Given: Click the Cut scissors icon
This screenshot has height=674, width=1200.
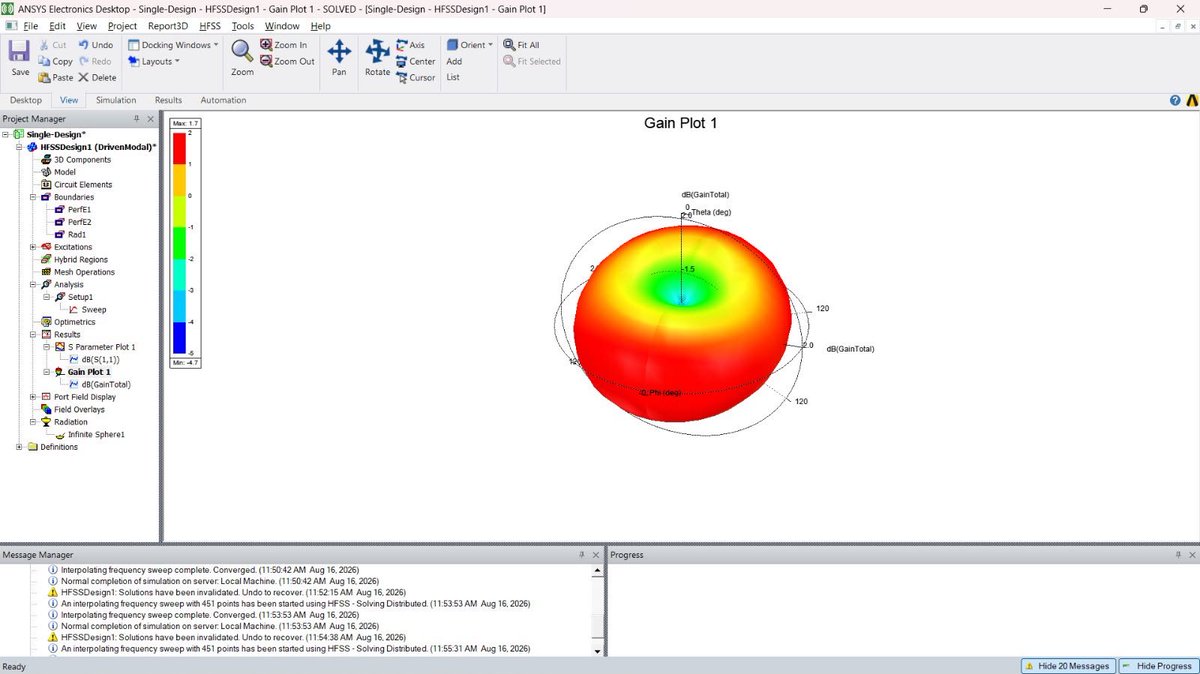Looking at the screenshot, I should pyautogui.click(x=44, y=45).
